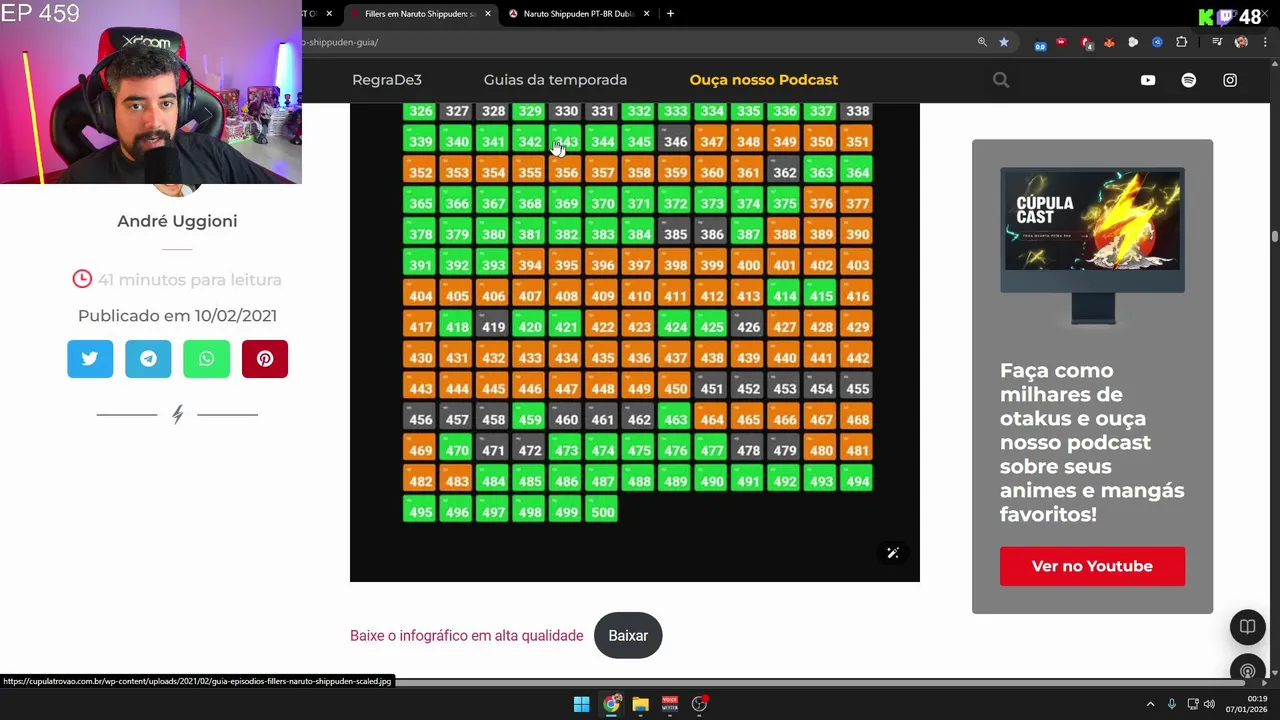The height and width of the screenshot is (720, 1280).
Task: Show hidden system tray icons
Action: (1150, 704)
